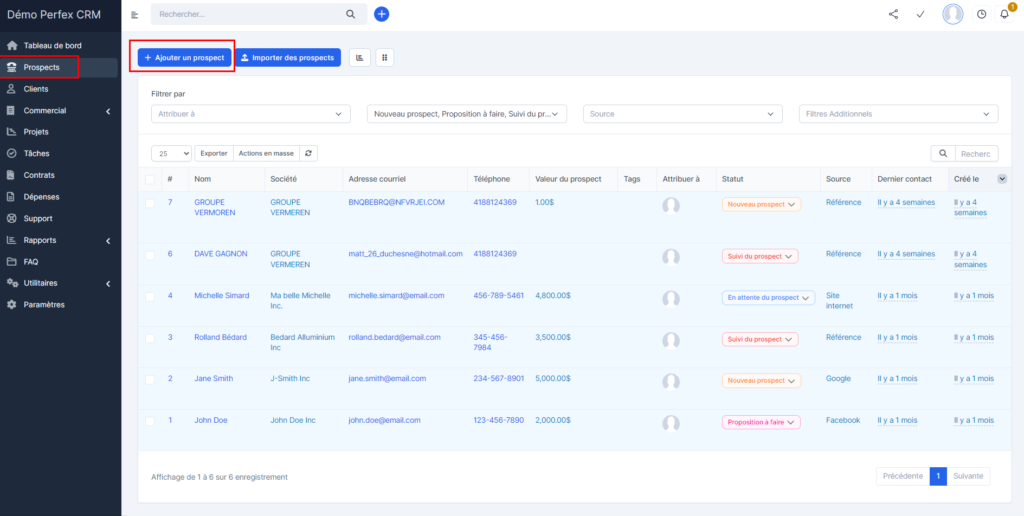Viewport: 1024px width, 516px height.
Task: Toggle column sort arrow on Créé le
Action: tap(1002, 179)
